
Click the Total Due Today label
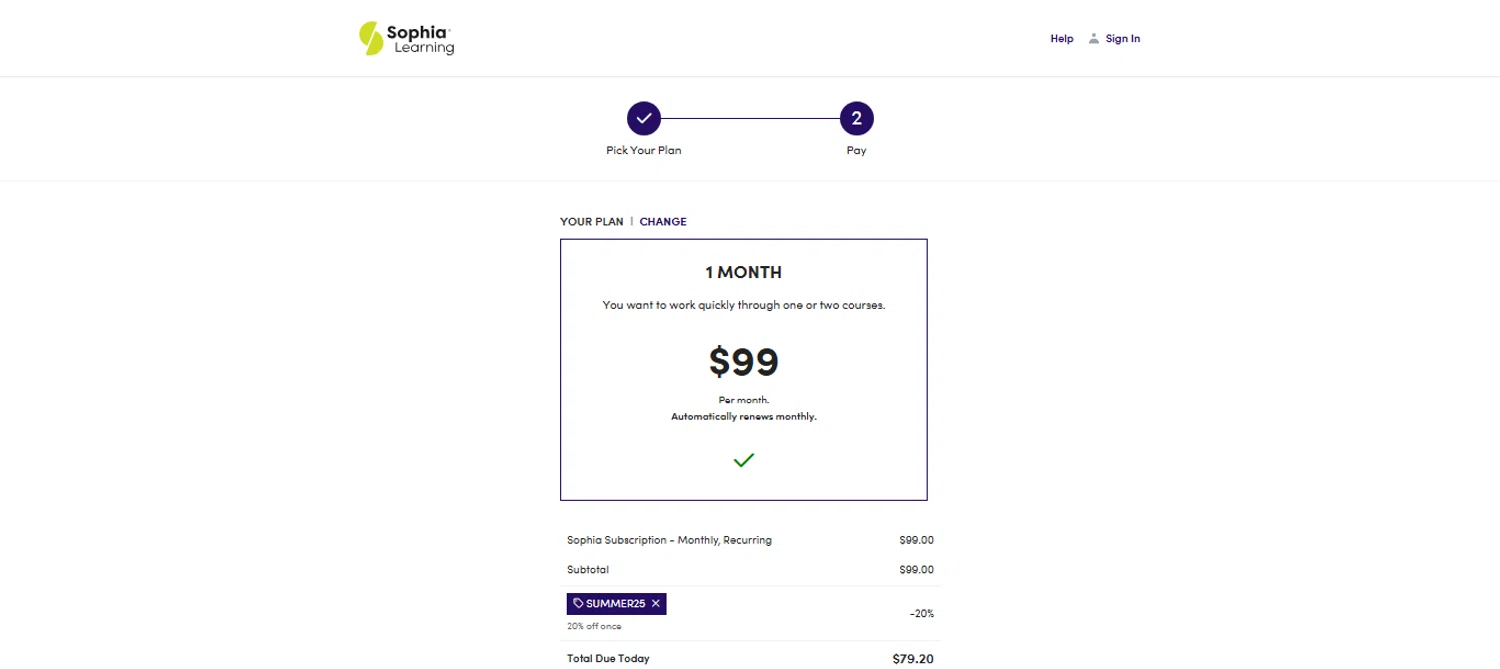(608, 659)
